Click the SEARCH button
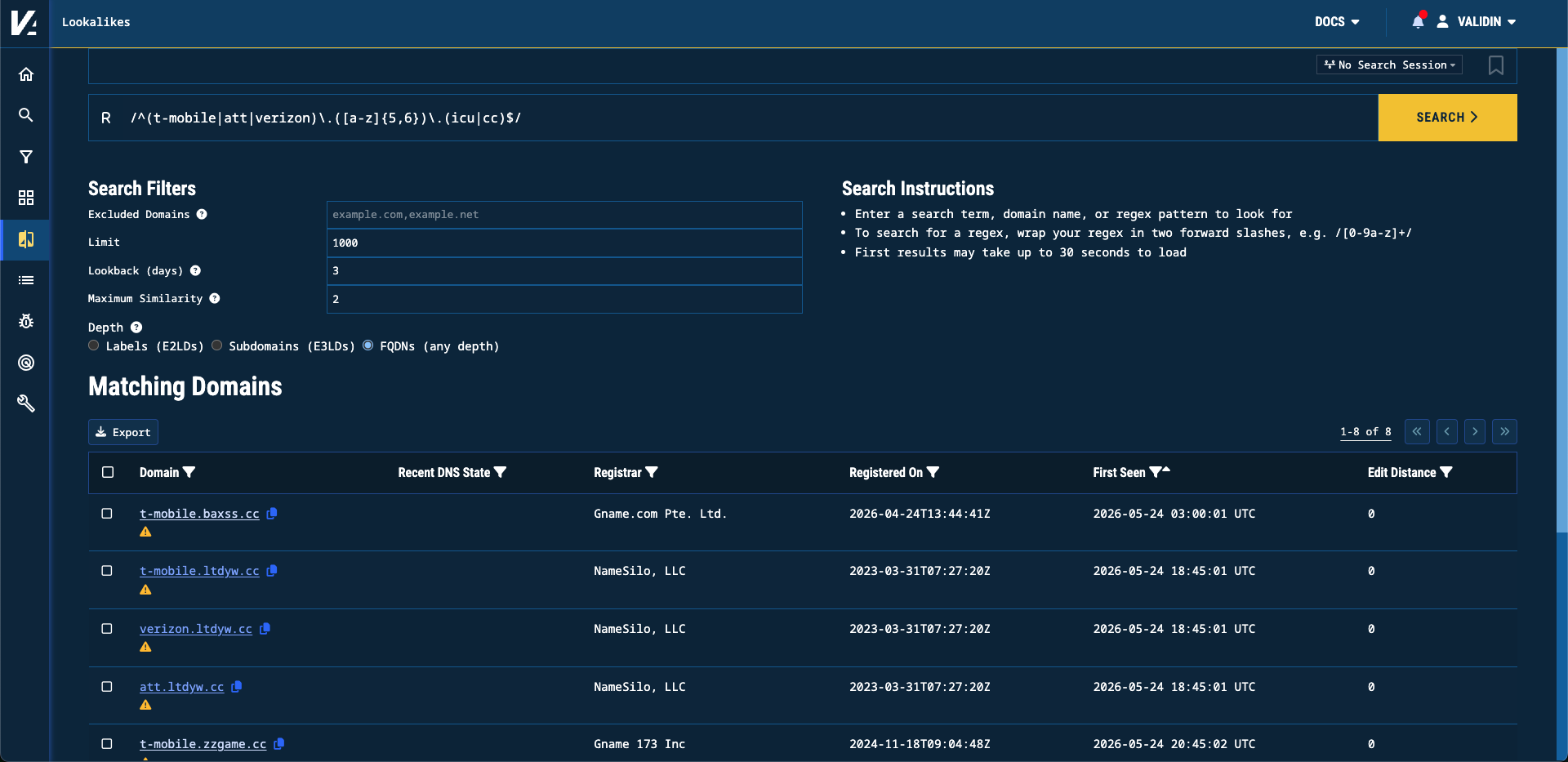Screen dimensions: 1568x762 [x=1447, y=118]
